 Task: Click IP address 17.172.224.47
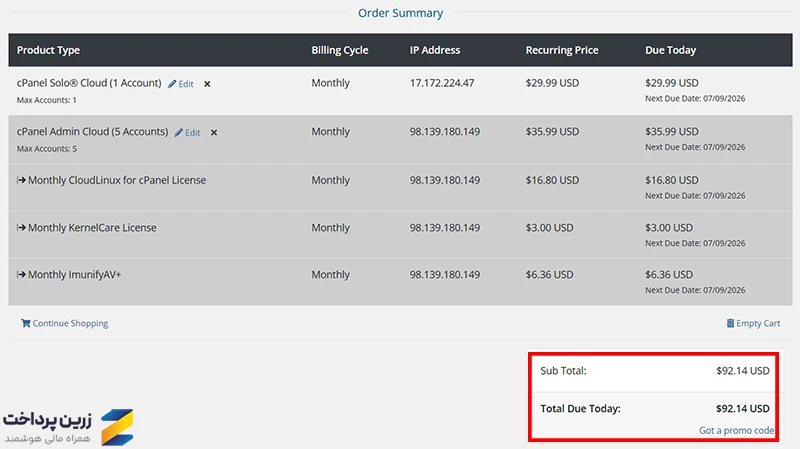pyautogui.click(x=442, y=83)
